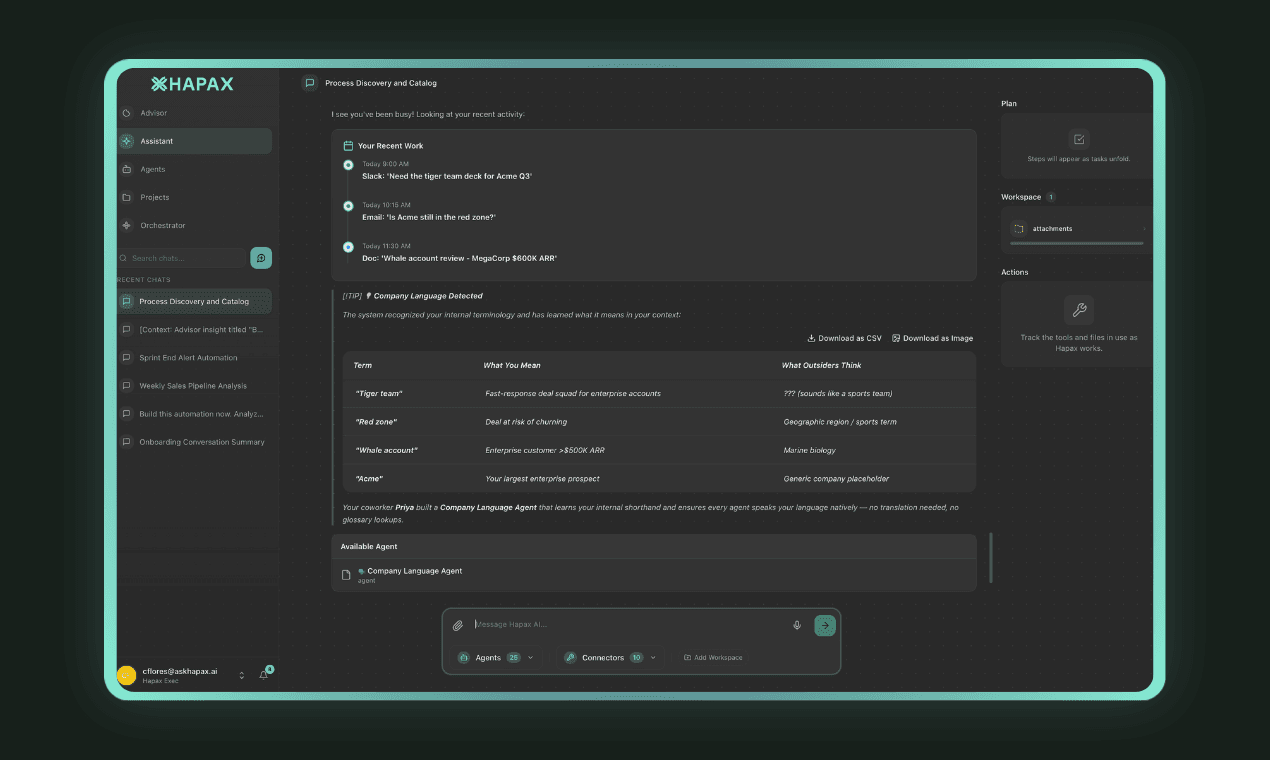1270x760 pixels.
Task: Expand the Agents dropdown chevron
Action: click(x=530, y=658)
